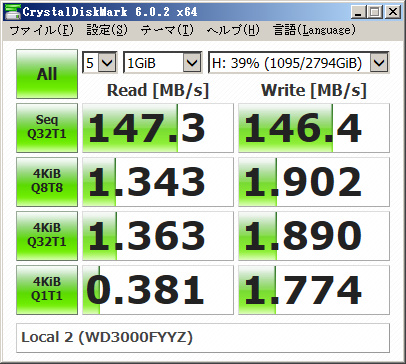Click the 4KiB Q8T8 read value 1.343
Image resolution: width=406 pixels, height=364 pixels.
pyautogui.click(x=158, y=182)
